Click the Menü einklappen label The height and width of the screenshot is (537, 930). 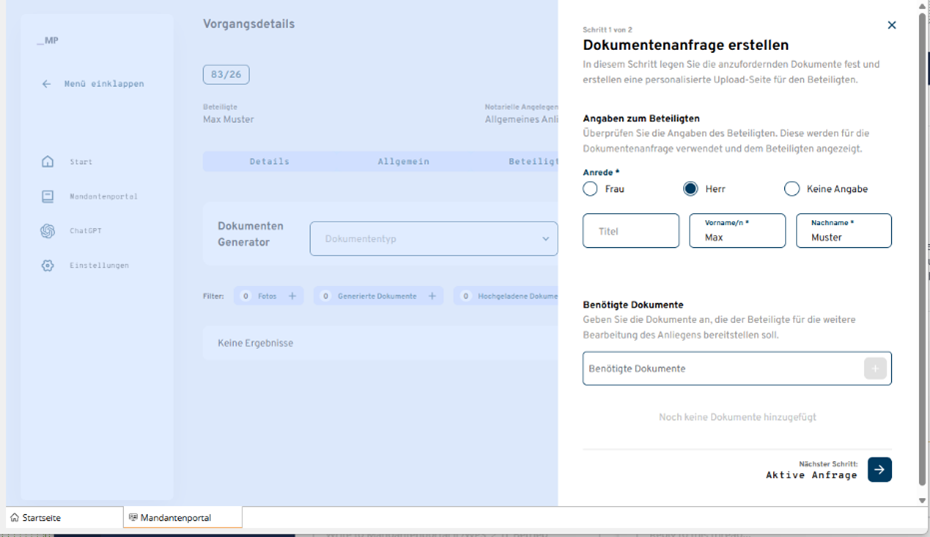click(104, 84)
